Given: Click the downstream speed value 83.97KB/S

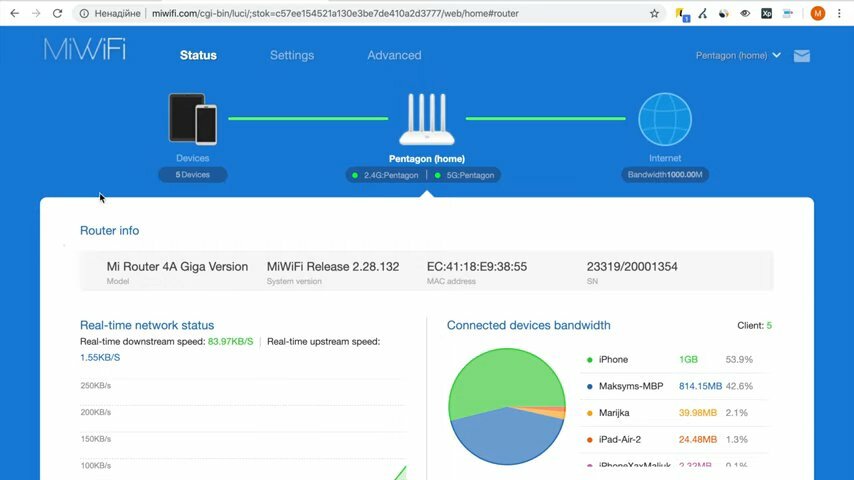Looking at the screenshot, I should tap(230, 342).
